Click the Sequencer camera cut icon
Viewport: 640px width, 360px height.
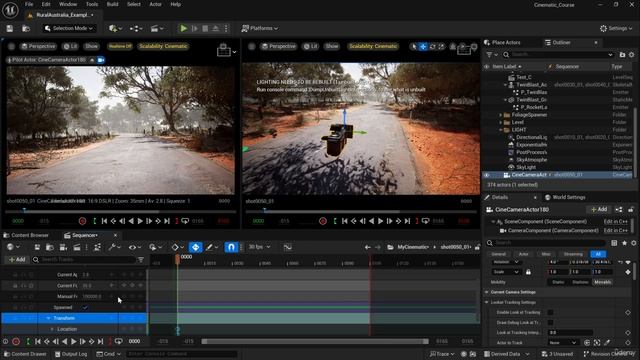click(x=63, y=247)
